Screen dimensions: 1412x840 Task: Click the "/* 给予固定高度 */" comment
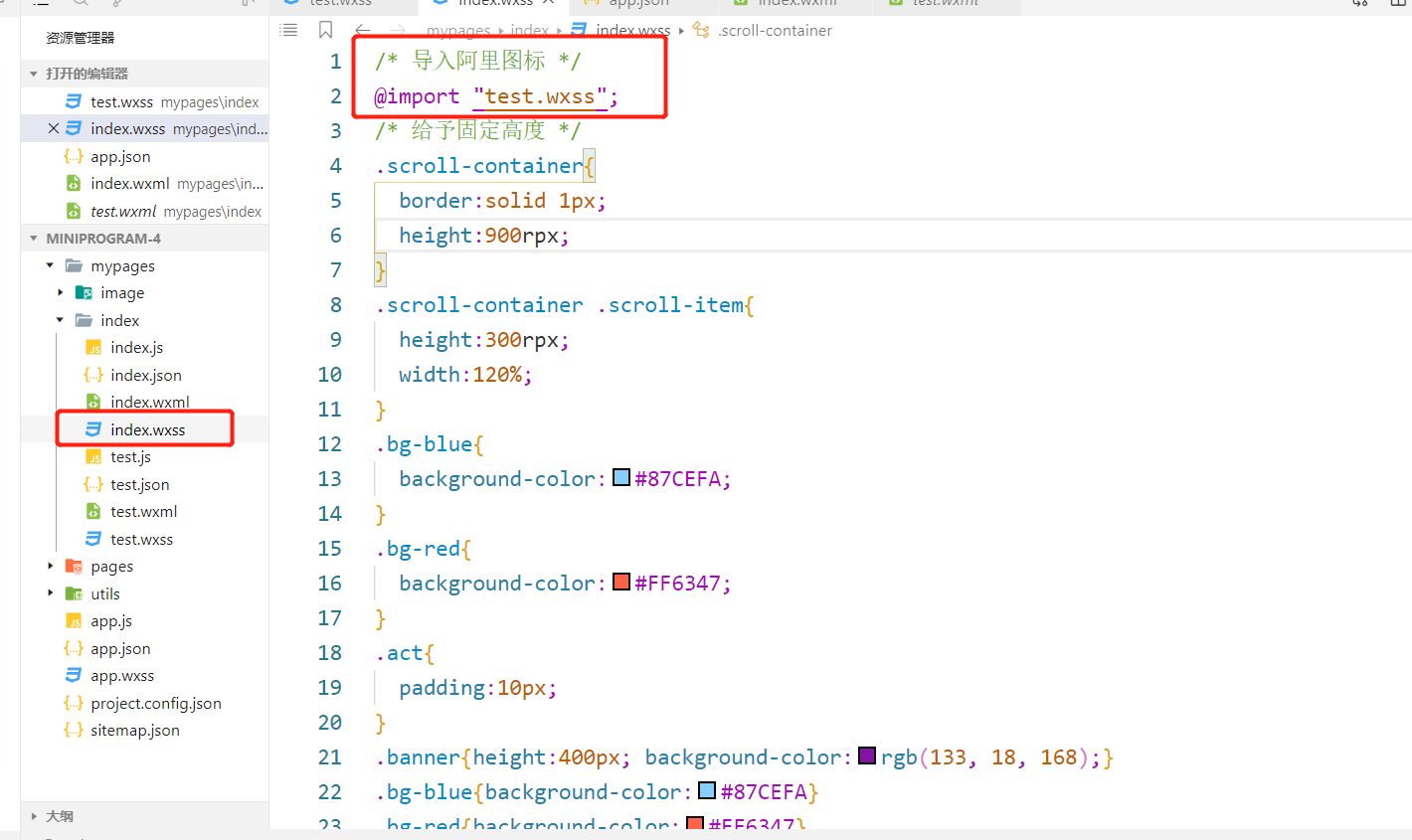coord(477,131)
